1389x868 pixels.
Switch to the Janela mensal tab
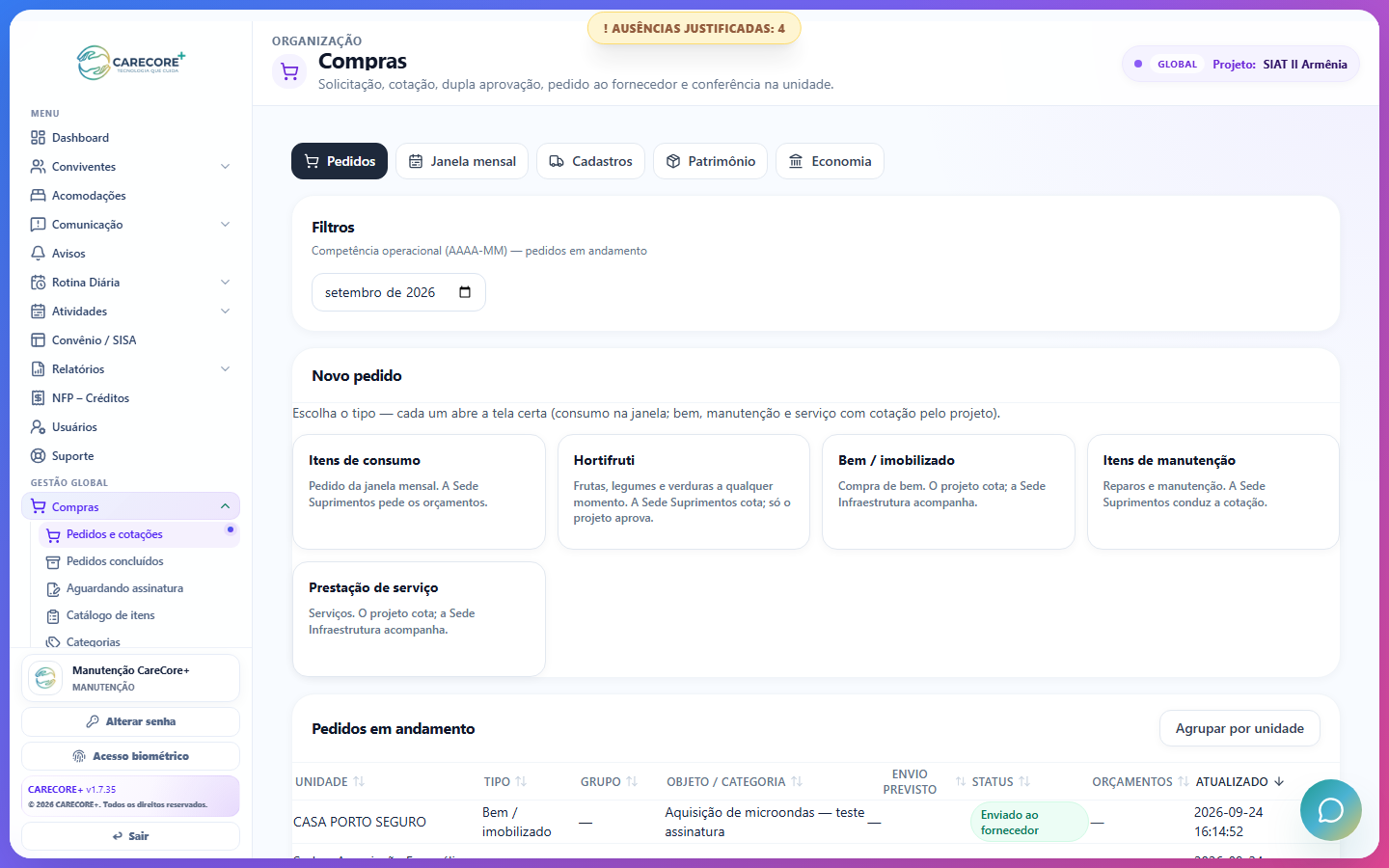[x=462, y=161]
